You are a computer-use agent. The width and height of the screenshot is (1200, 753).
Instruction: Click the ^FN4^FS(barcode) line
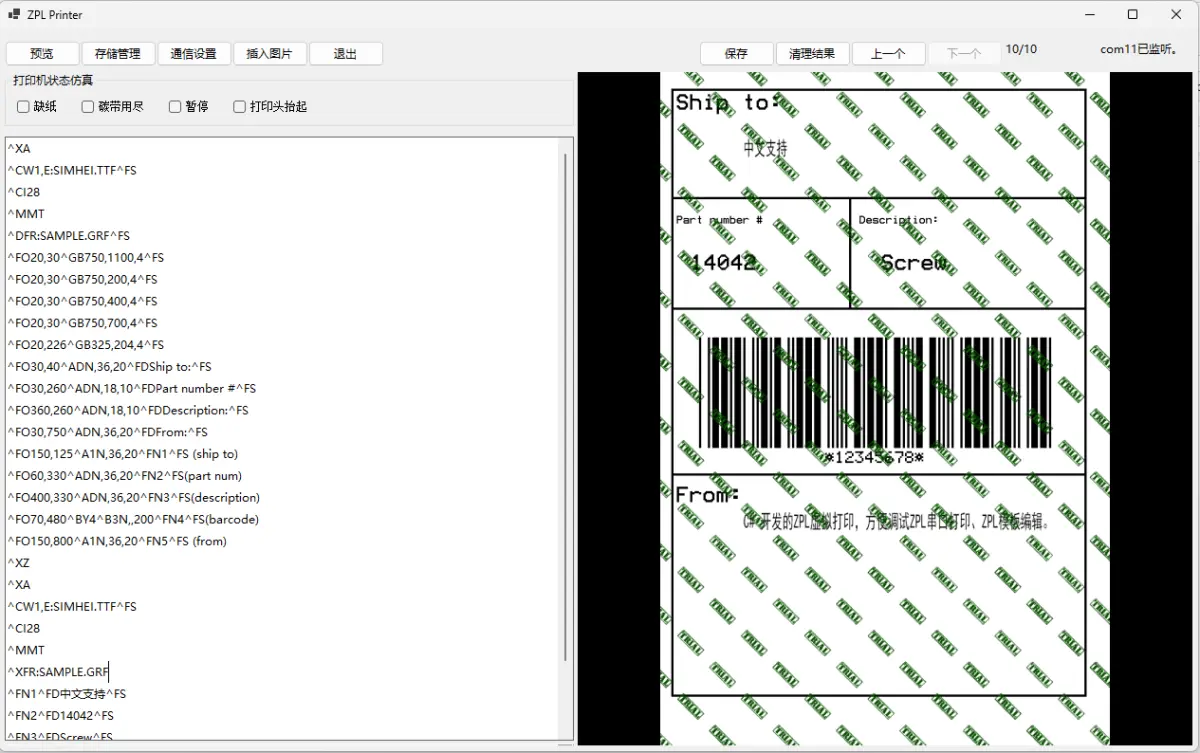(x=133, y=520)
